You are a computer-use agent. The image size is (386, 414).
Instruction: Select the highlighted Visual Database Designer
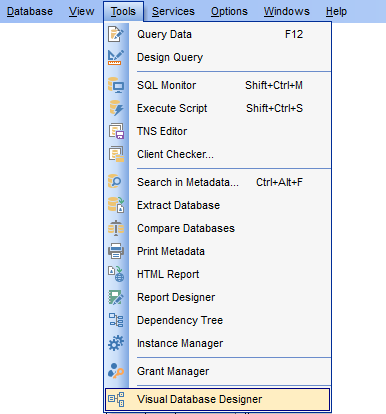pos(218,399)
